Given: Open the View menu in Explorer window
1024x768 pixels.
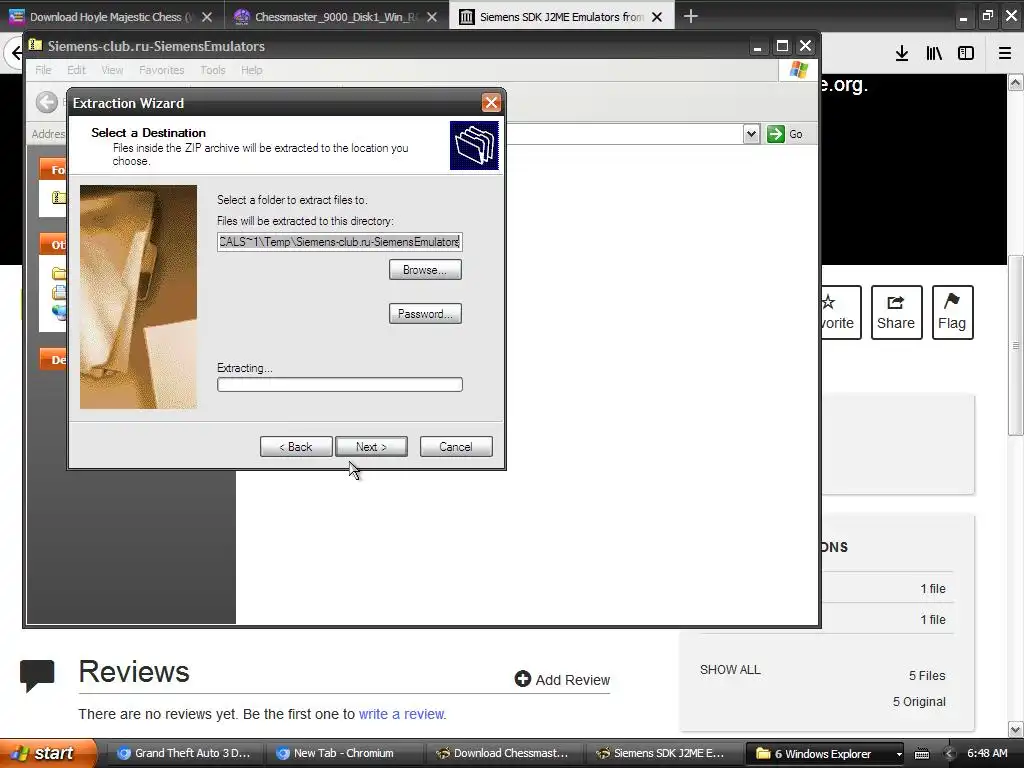Looking at the screenshot, I should tap(112, 70).
